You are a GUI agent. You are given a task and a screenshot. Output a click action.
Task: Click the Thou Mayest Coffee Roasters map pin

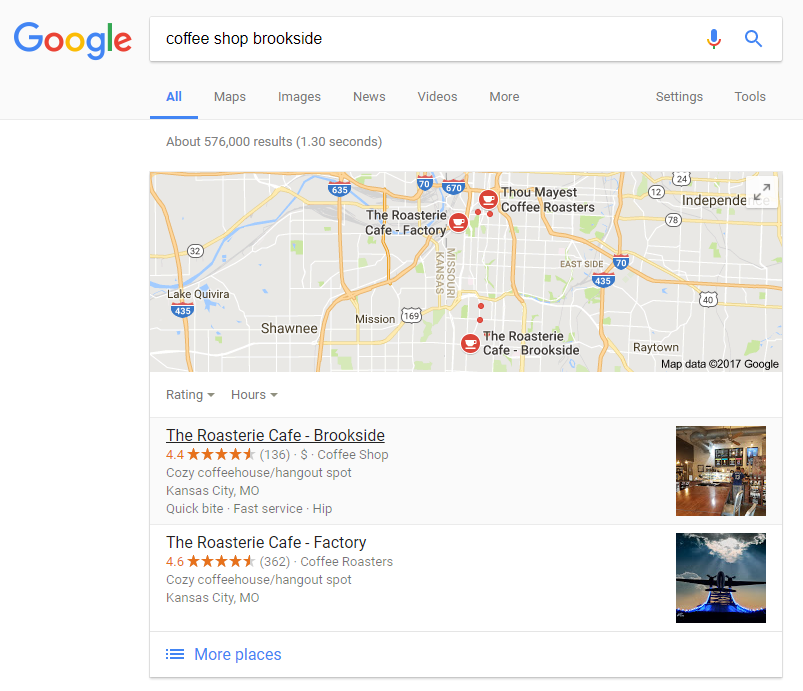(488, 199)
